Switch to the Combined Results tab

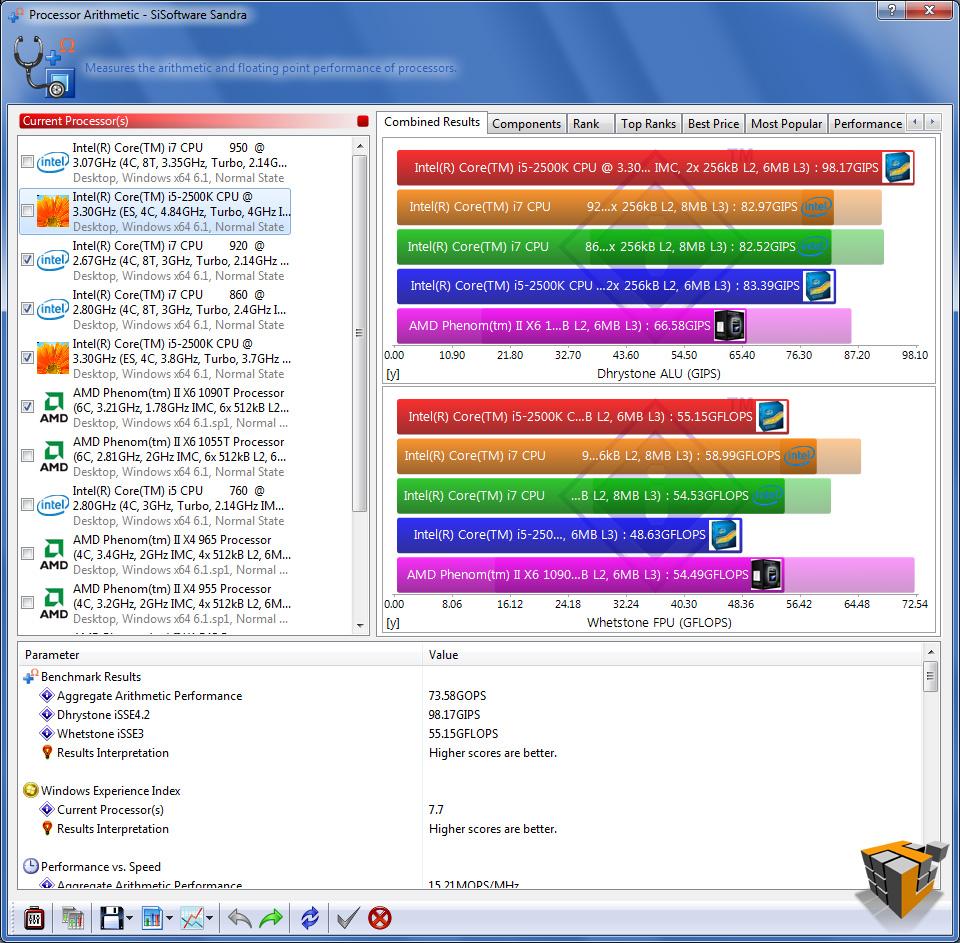pyautogui.click(x=432, y=122)
